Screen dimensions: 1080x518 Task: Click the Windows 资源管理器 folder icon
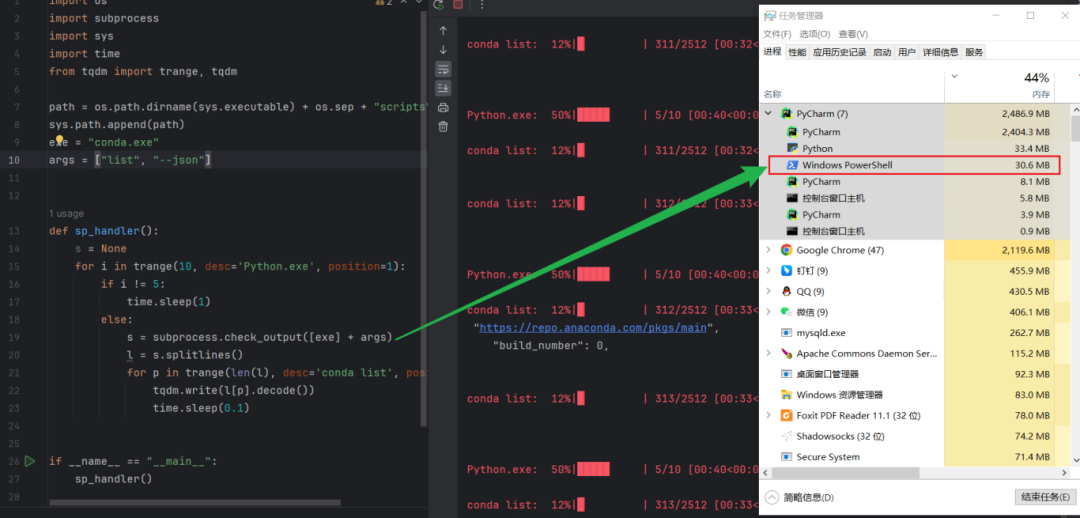click(x=786, y=395)
